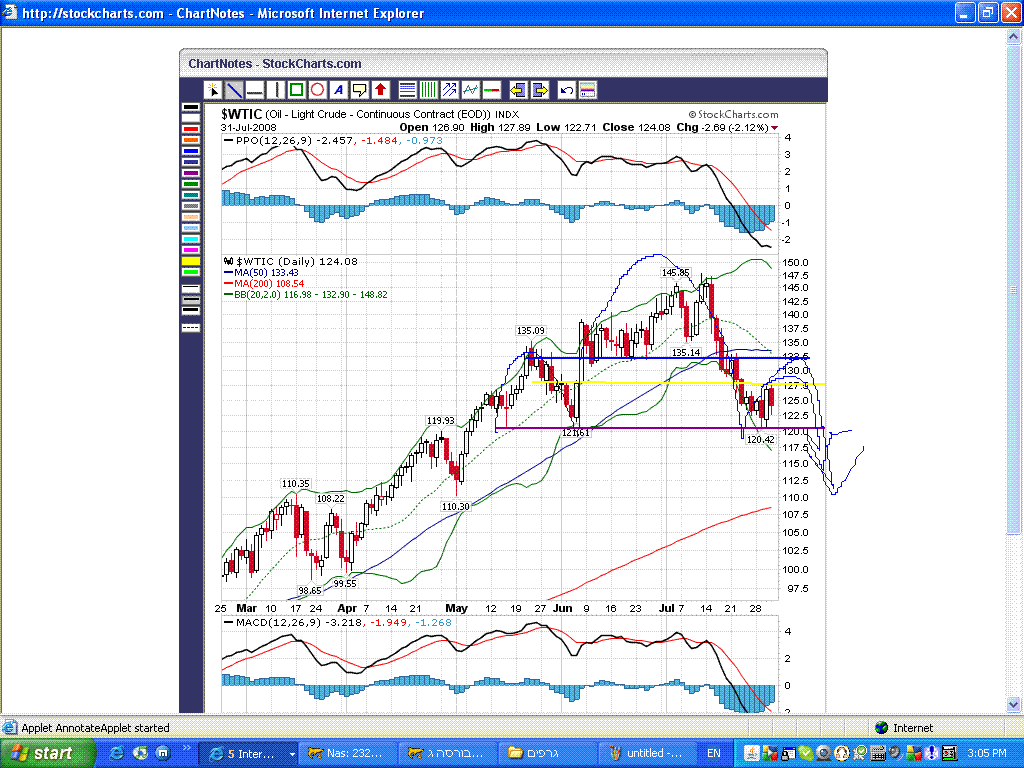Pick the bright blue color swatch
Image resolution: width=1024 pixels, height=768 pixels.
pos(191,151)
